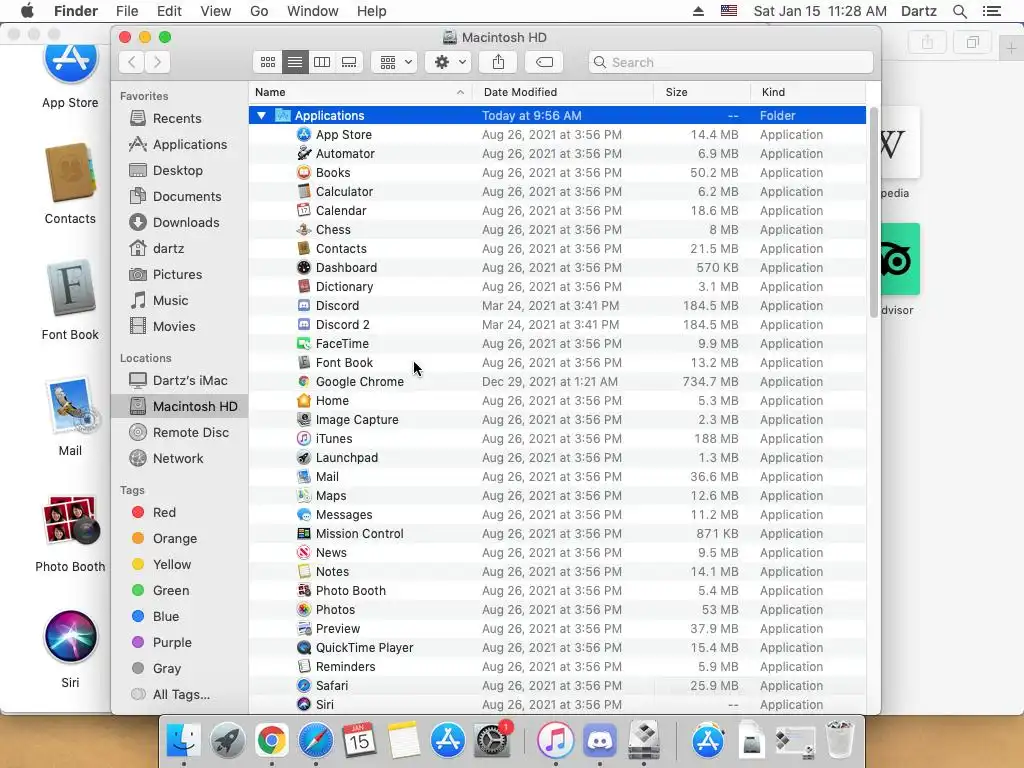Open Notification Center menu bar icon
This screenshot has height=768, width=1024.
[x=991, y=11]
